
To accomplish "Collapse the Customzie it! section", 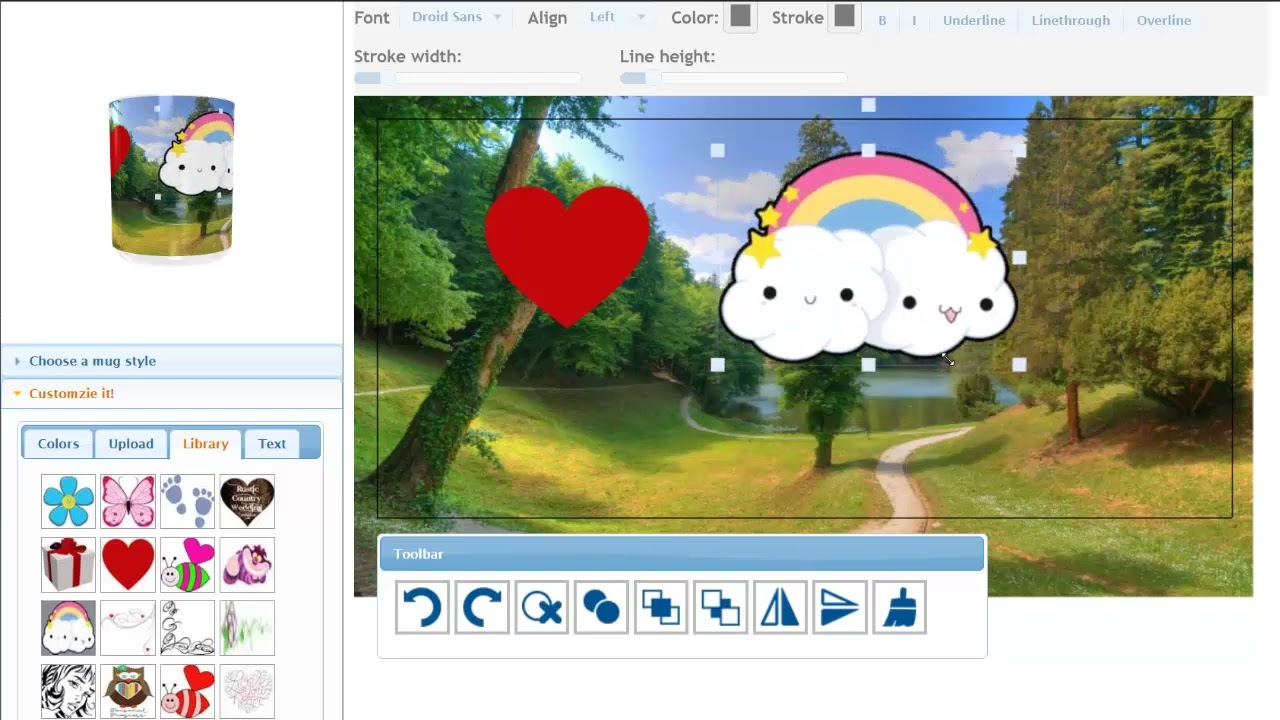I will 172,393.
